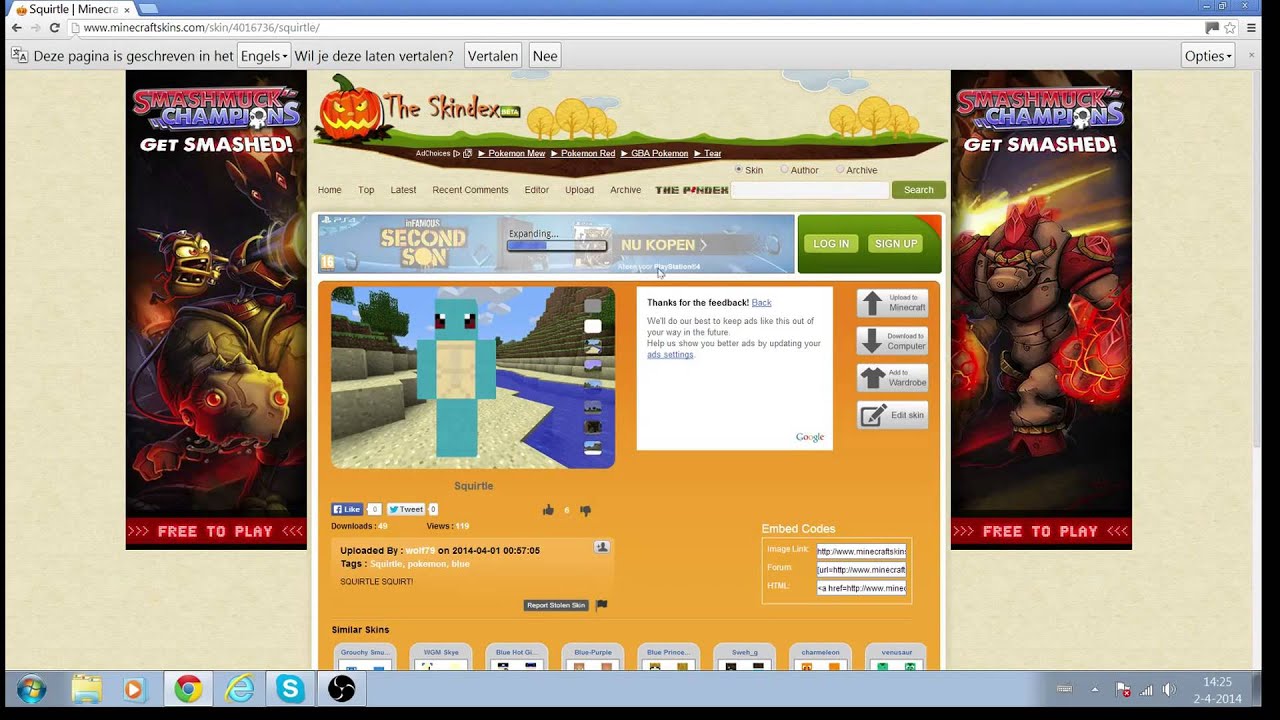Click the Back link in the ad box
1280x720 pixels.
pyautogui.click(x=761, y=303)
